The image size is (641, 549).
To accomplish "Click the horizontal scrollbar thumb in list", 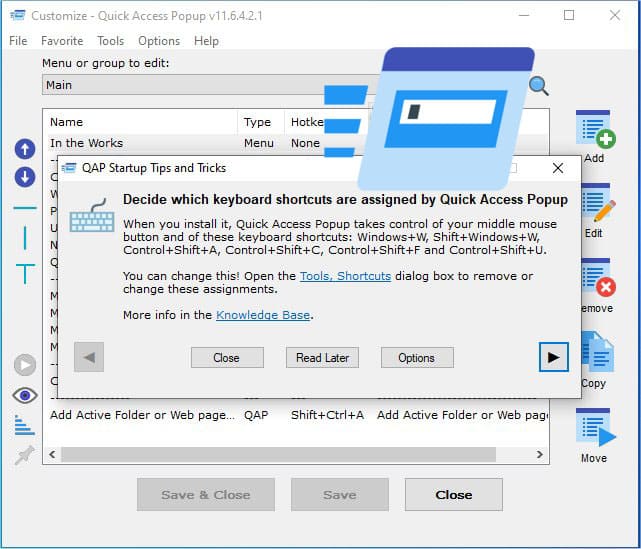I will [x=278, y=454].
